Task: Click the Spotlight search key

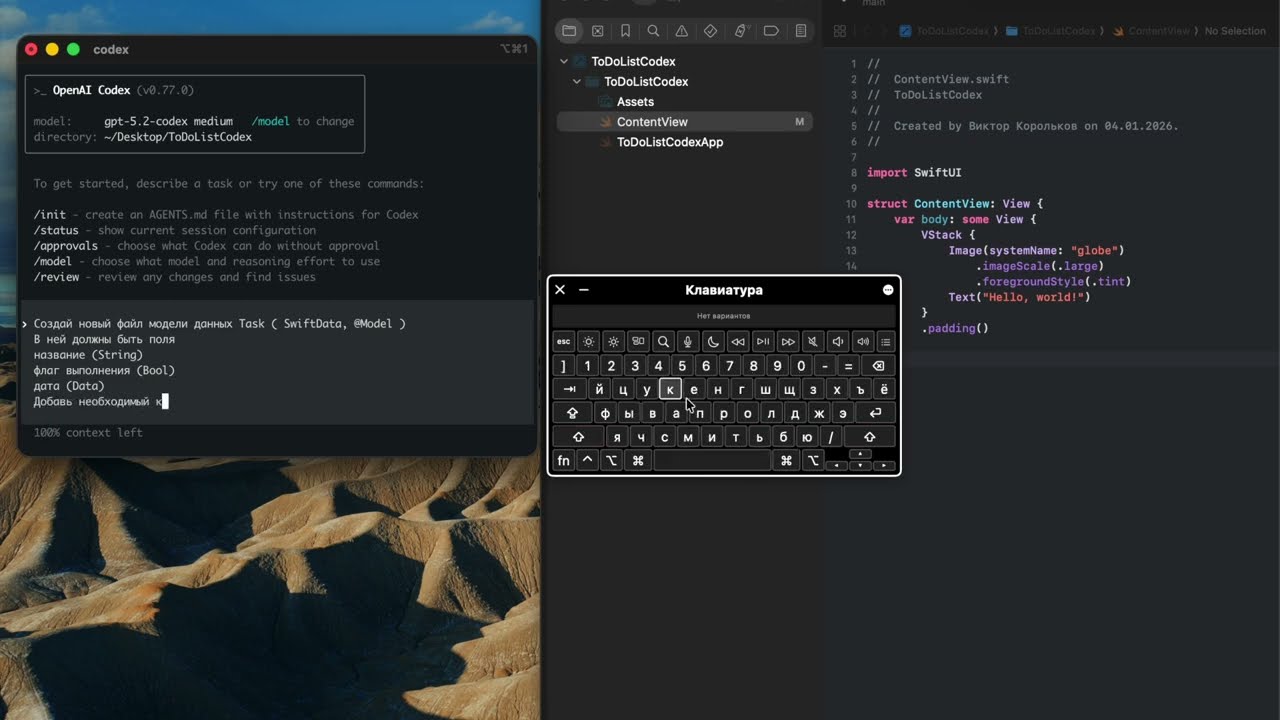Action: click(x=663, y=342)
